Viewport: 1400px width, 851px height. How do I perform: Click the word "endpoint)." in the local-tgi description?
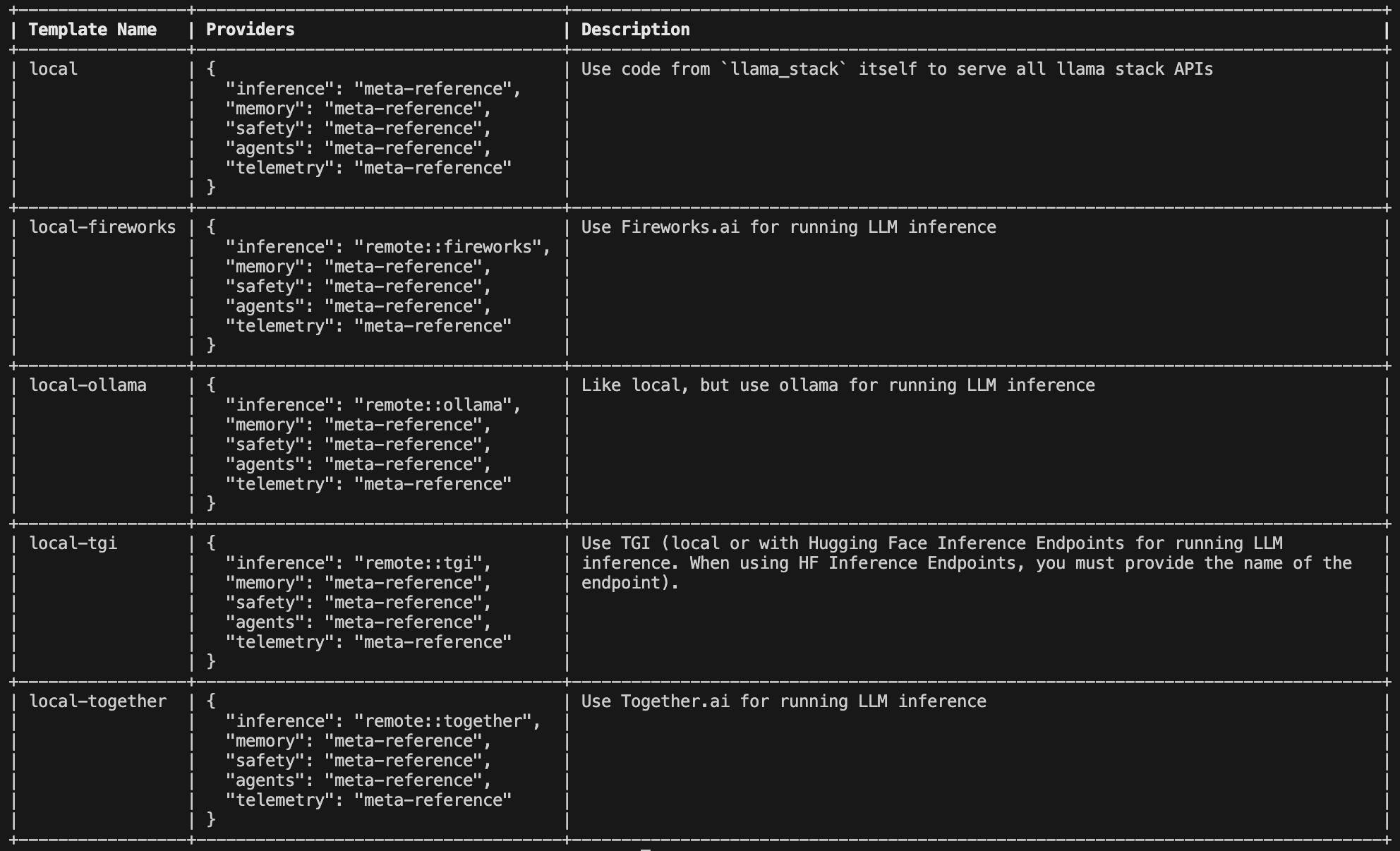click(629, 583)
